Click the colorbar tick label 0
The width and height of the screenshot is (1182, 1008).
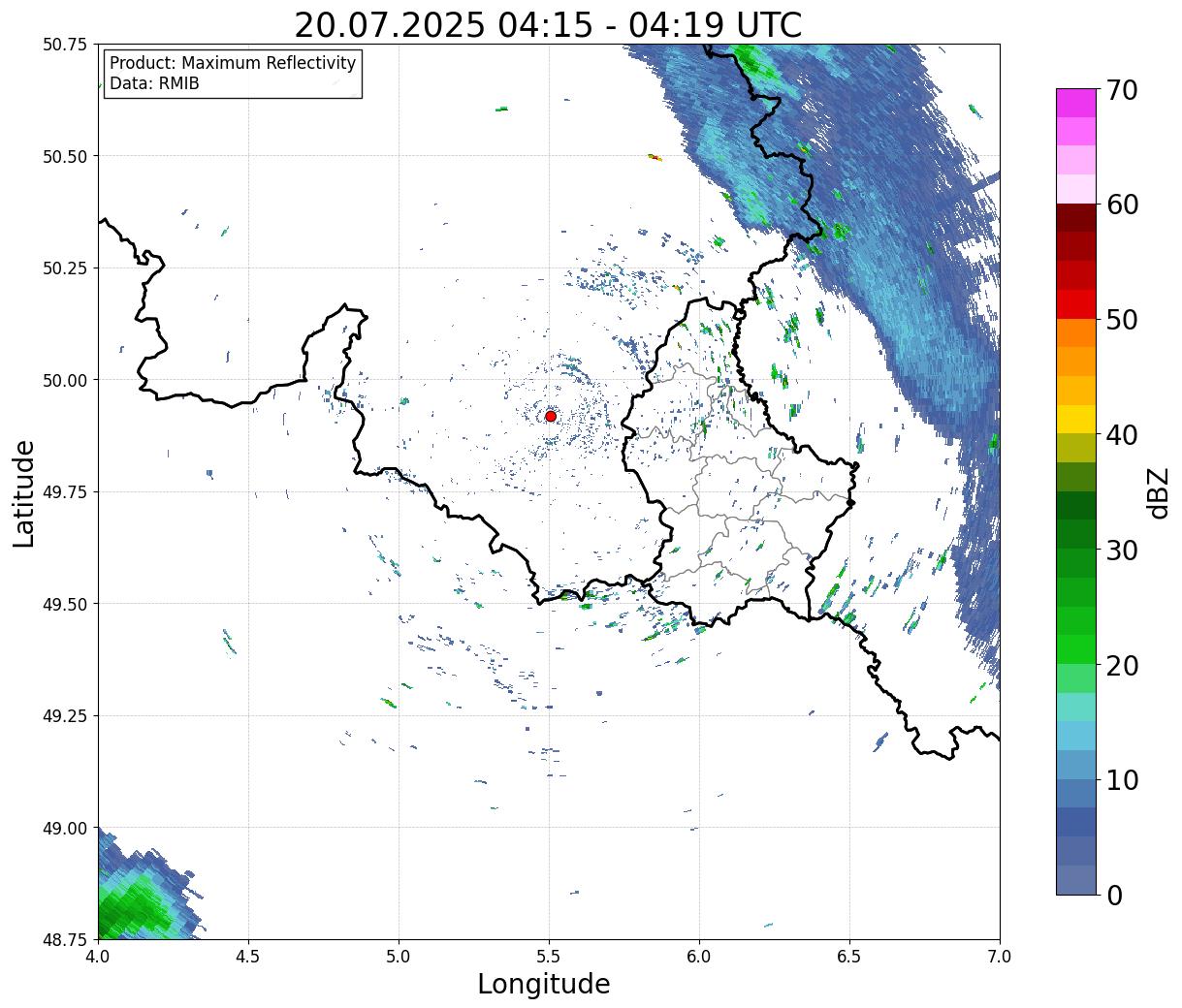(1113, 895)
